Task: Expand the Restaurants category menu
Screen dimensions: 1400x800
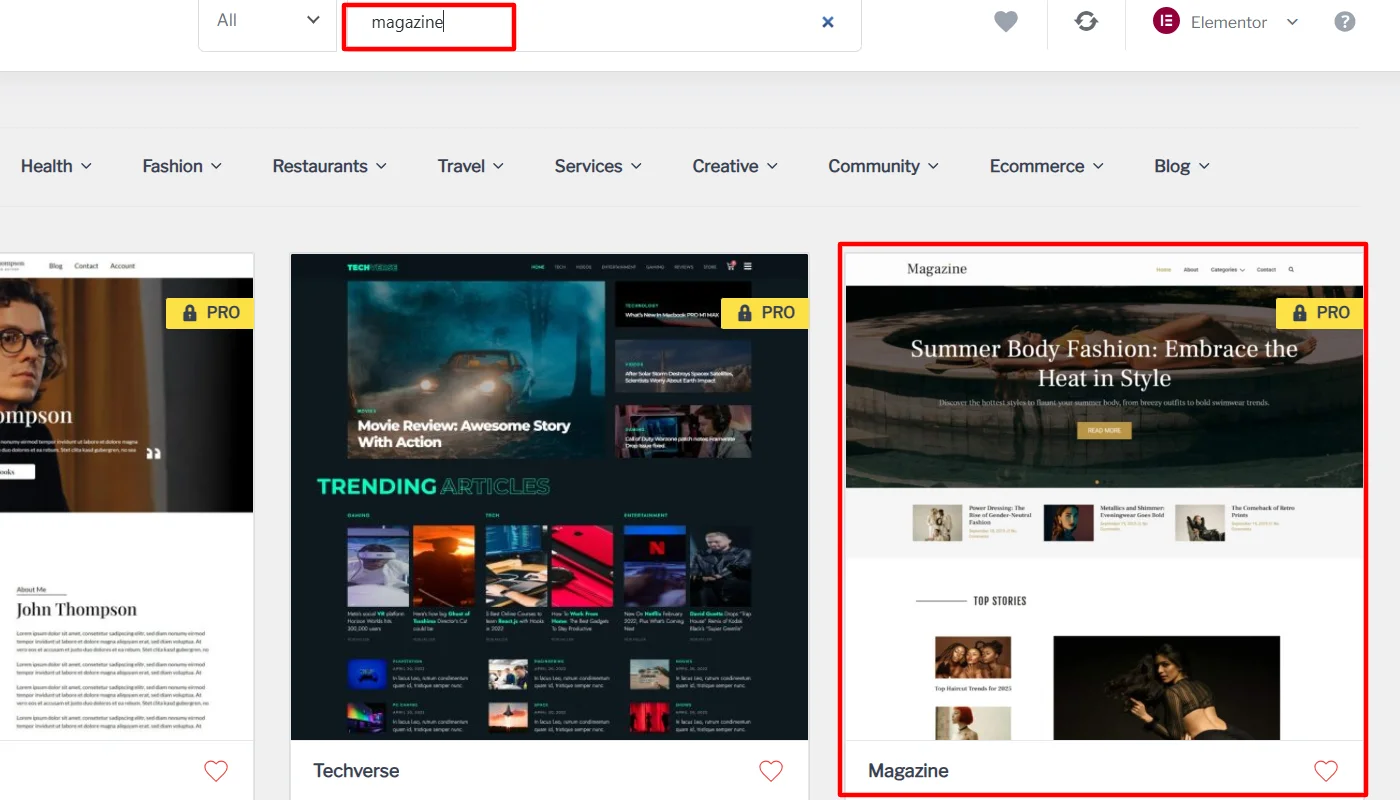Action: click(330, 166)
